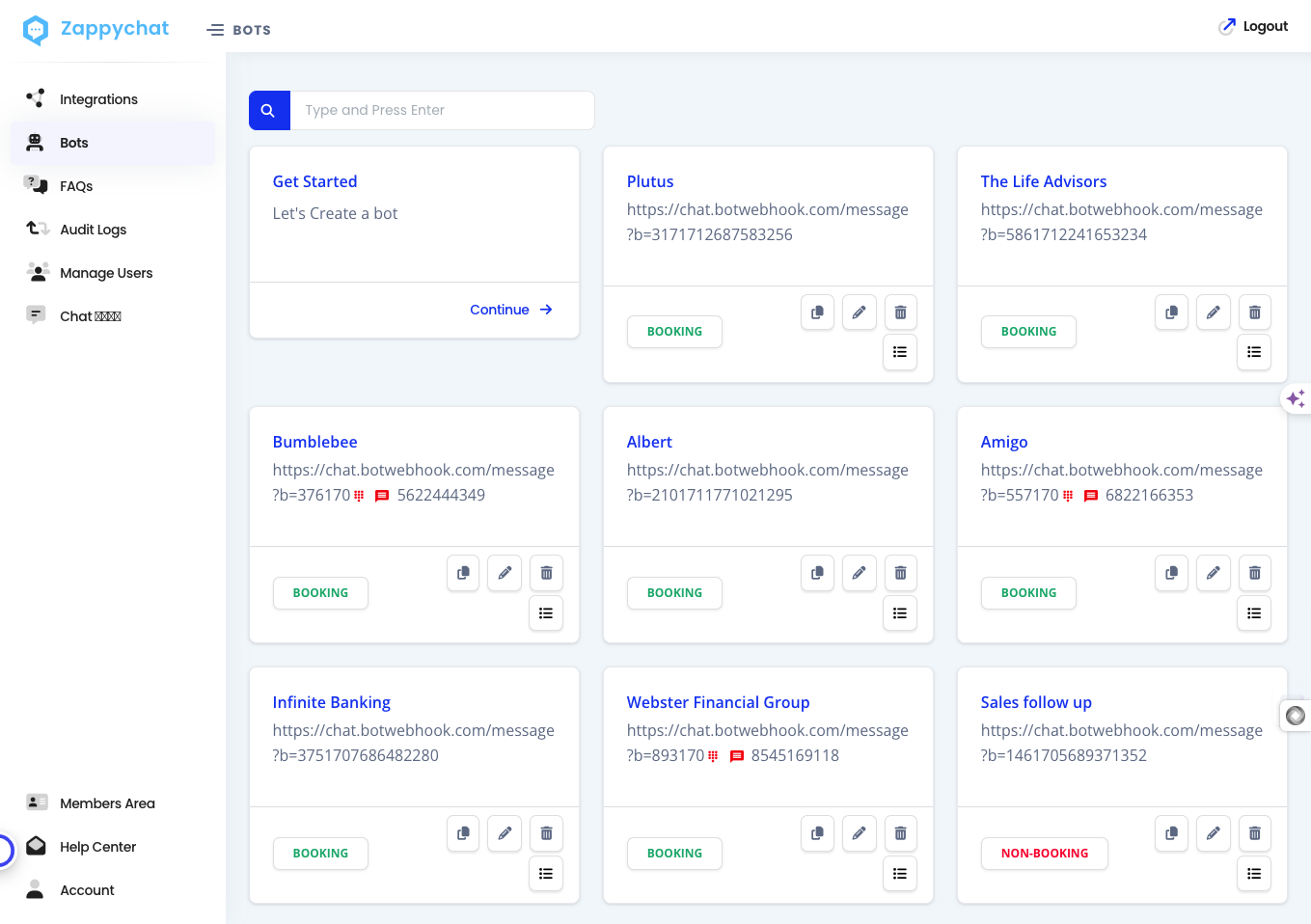Delete the Bumblebee bot with the trash icon

coord(546,573)
